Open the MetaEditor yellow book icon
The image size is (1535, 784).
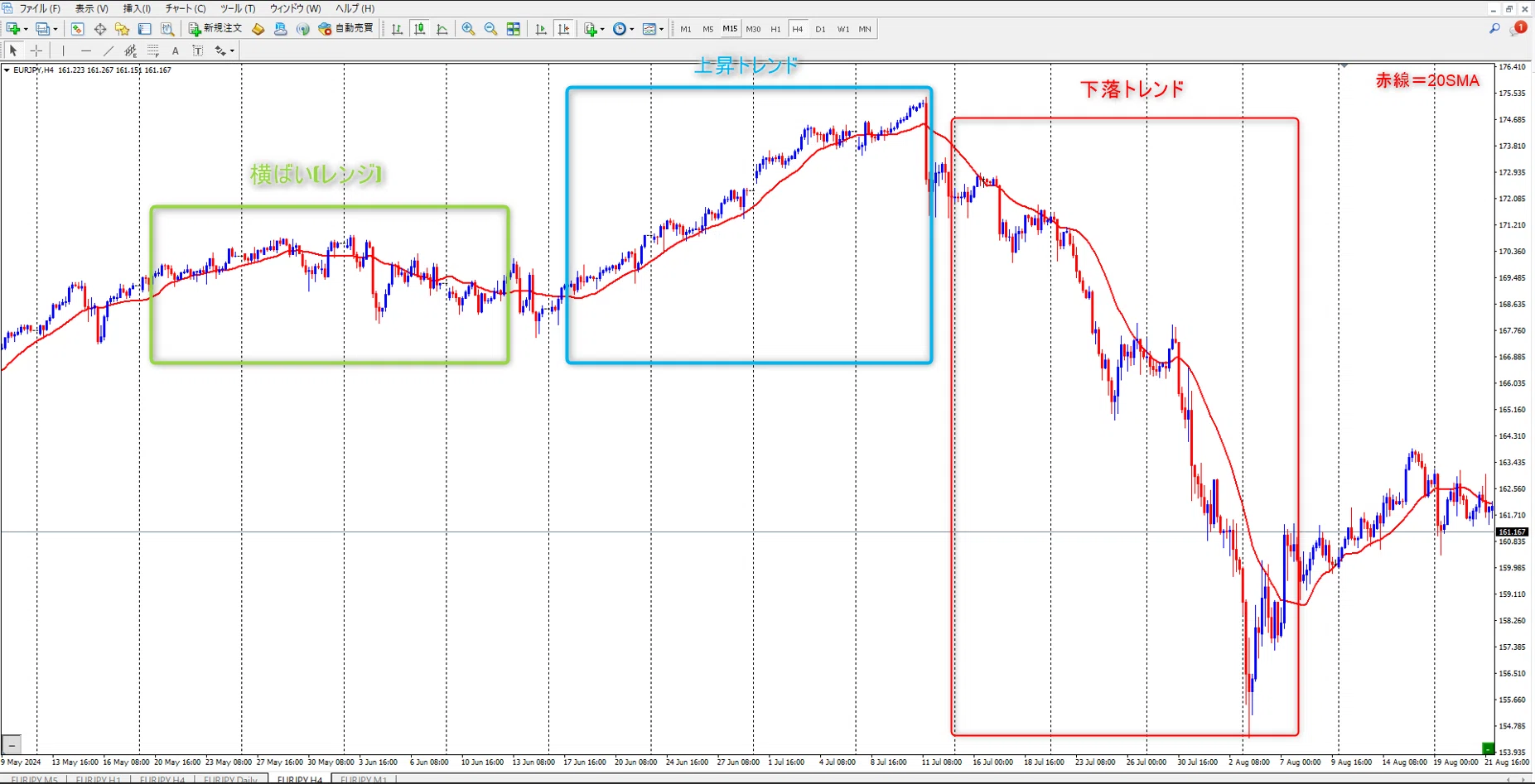[258, 29]
